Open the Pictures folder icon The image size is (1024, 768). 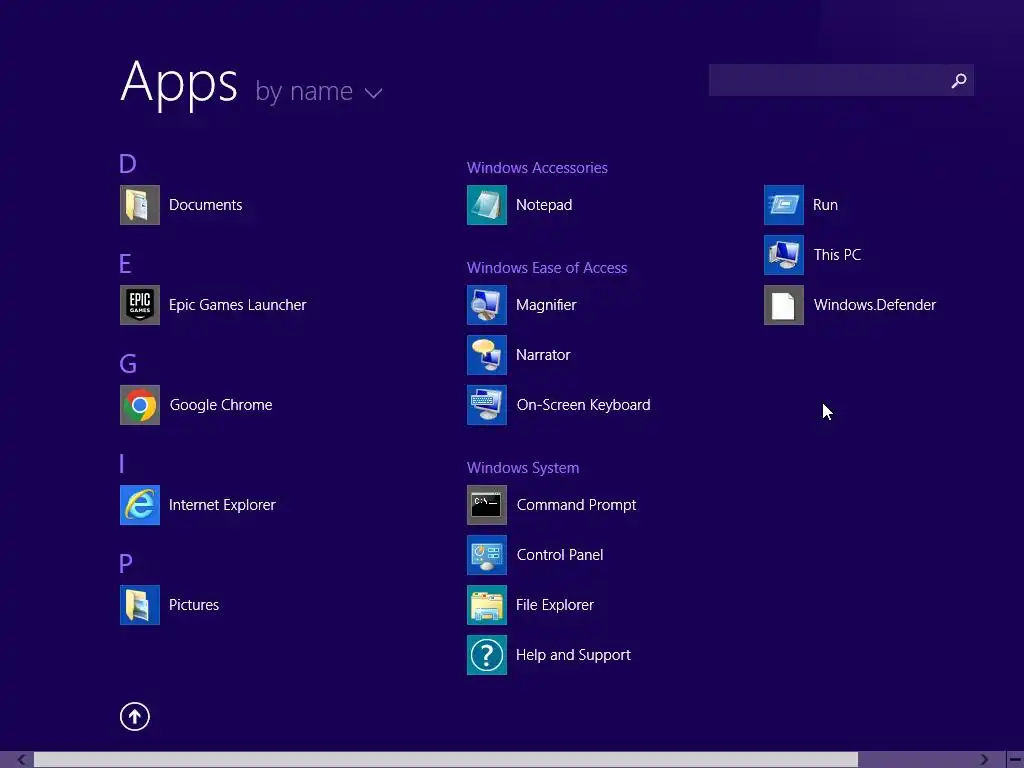(x=140, y=605)
